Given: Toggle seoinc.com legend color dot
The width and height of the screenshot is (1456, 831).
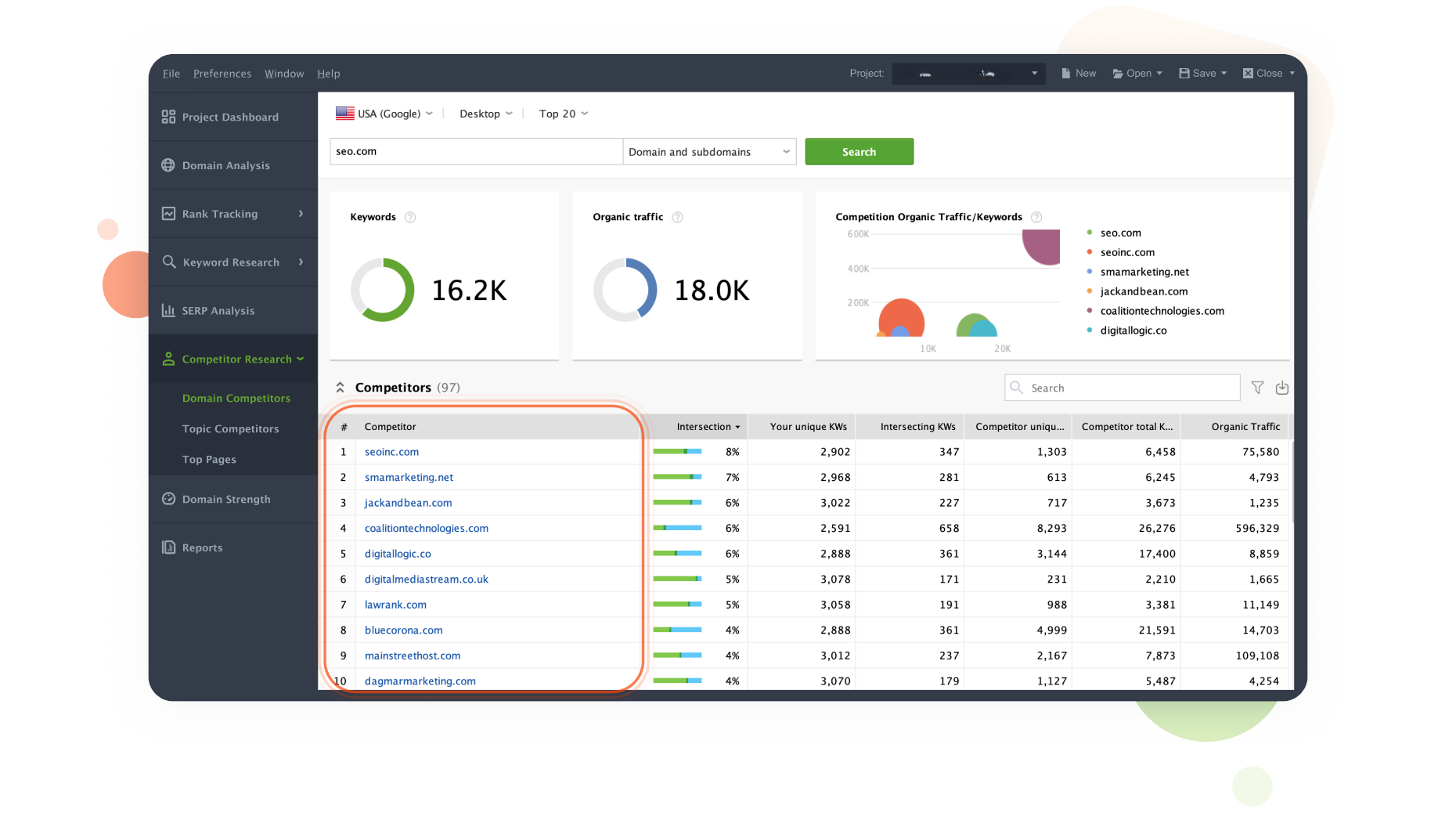Looking at the screenshot, I should pyautogui.click(x=1090, y=252).
